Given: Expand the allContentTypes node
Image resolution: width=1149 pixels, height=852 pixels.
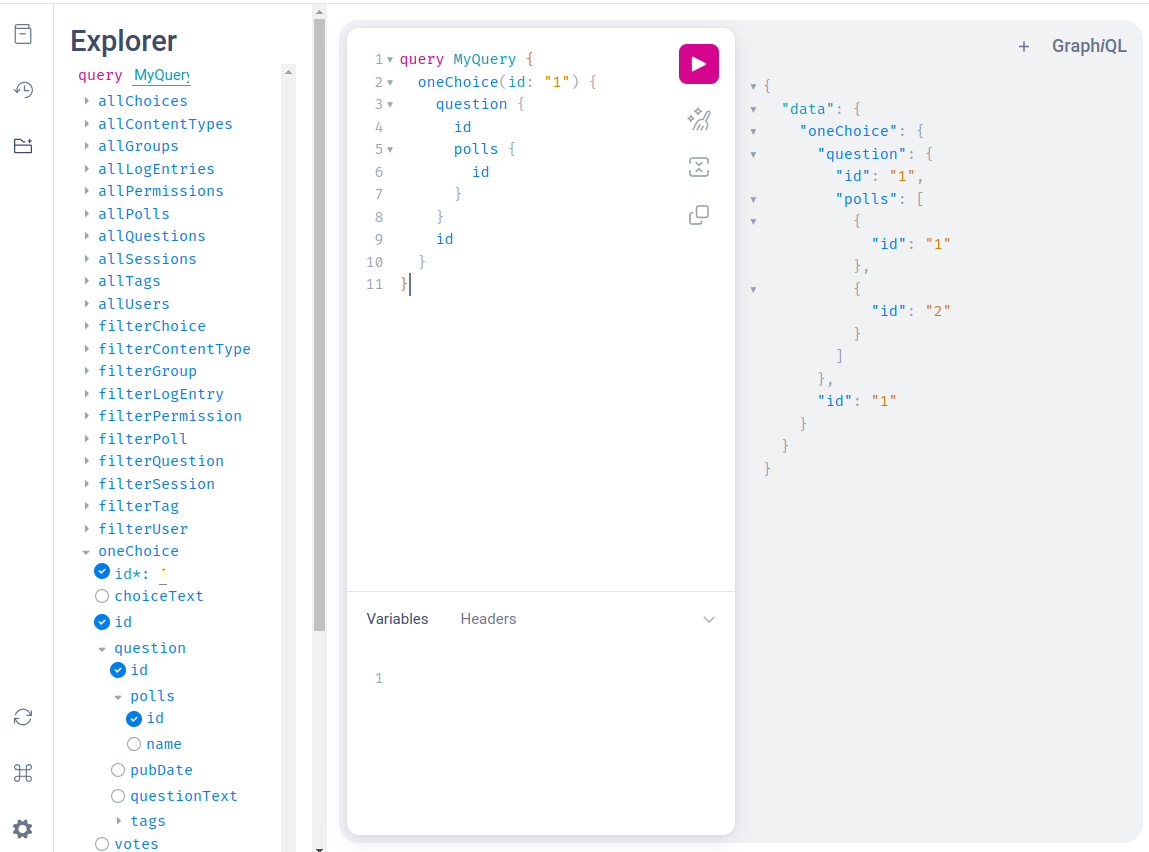Looking at the screenshot, I should pos(86,124).
